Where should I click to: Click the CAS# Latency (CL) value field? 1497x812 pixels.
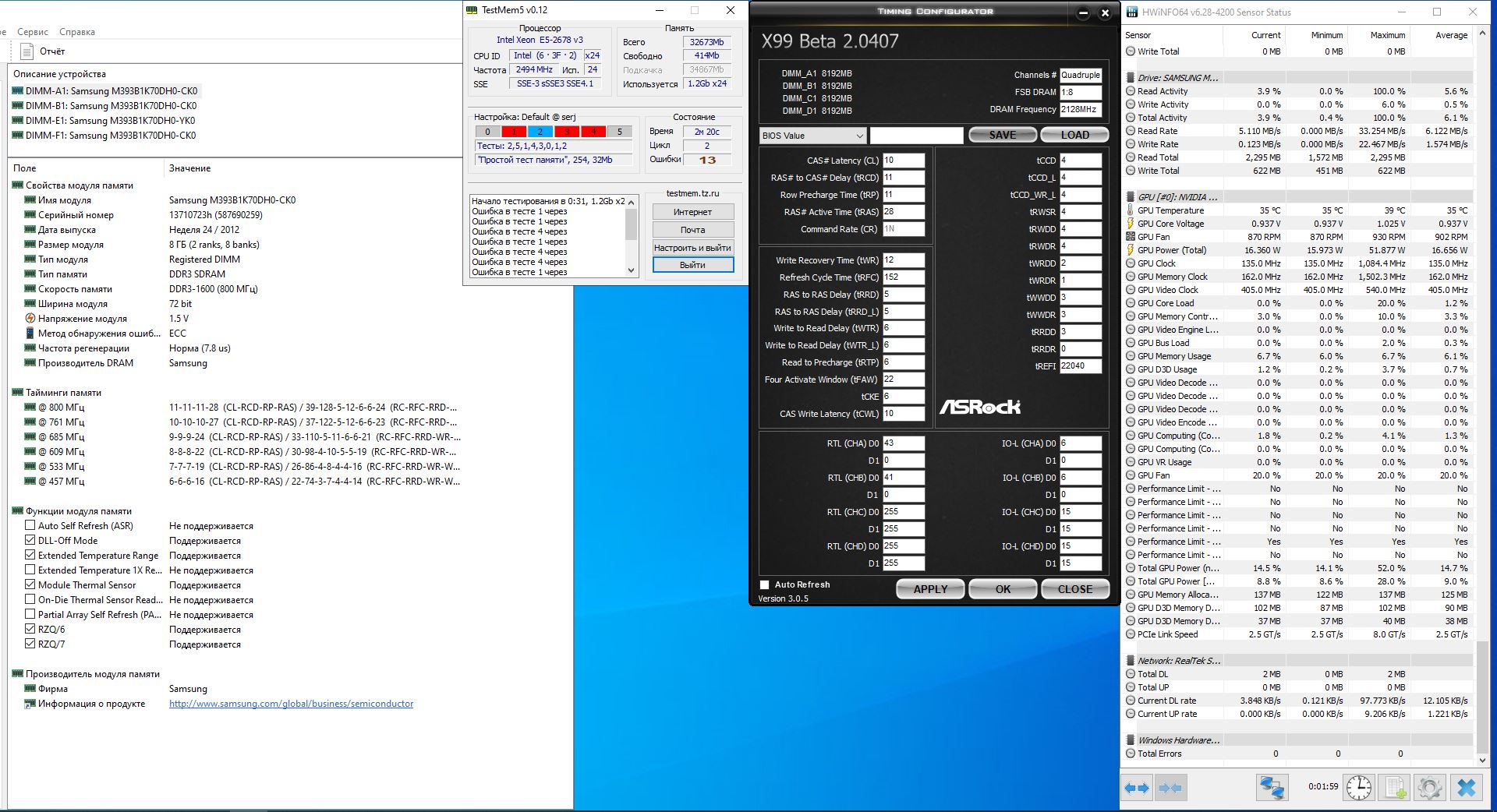pos(904,161)
